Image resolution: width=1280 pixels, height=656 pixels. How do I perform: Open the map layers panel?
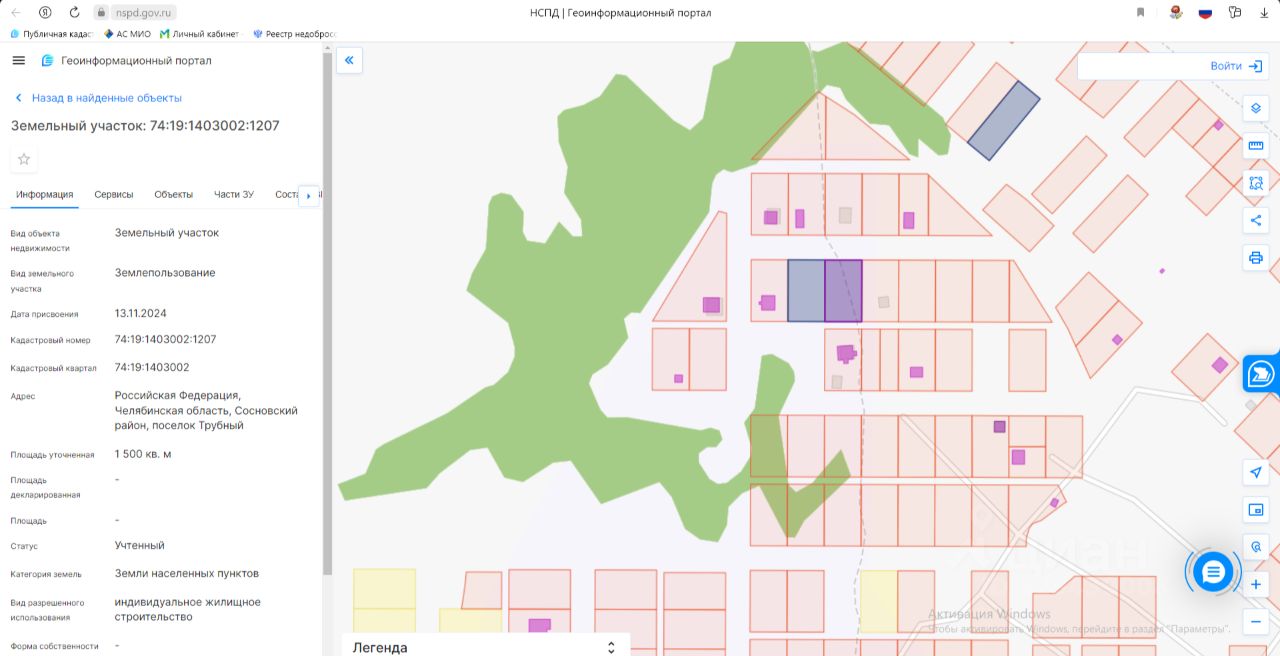(x=1256, y=108)
